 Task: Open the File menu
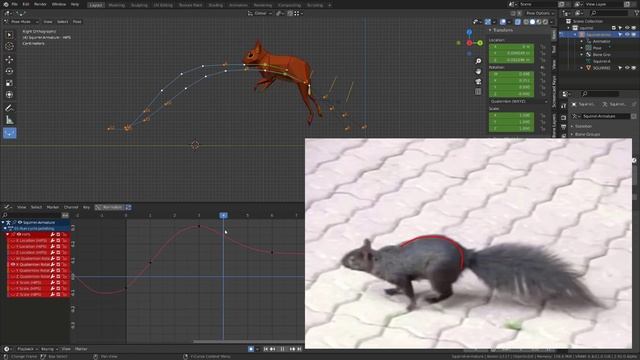coord(14,4)
